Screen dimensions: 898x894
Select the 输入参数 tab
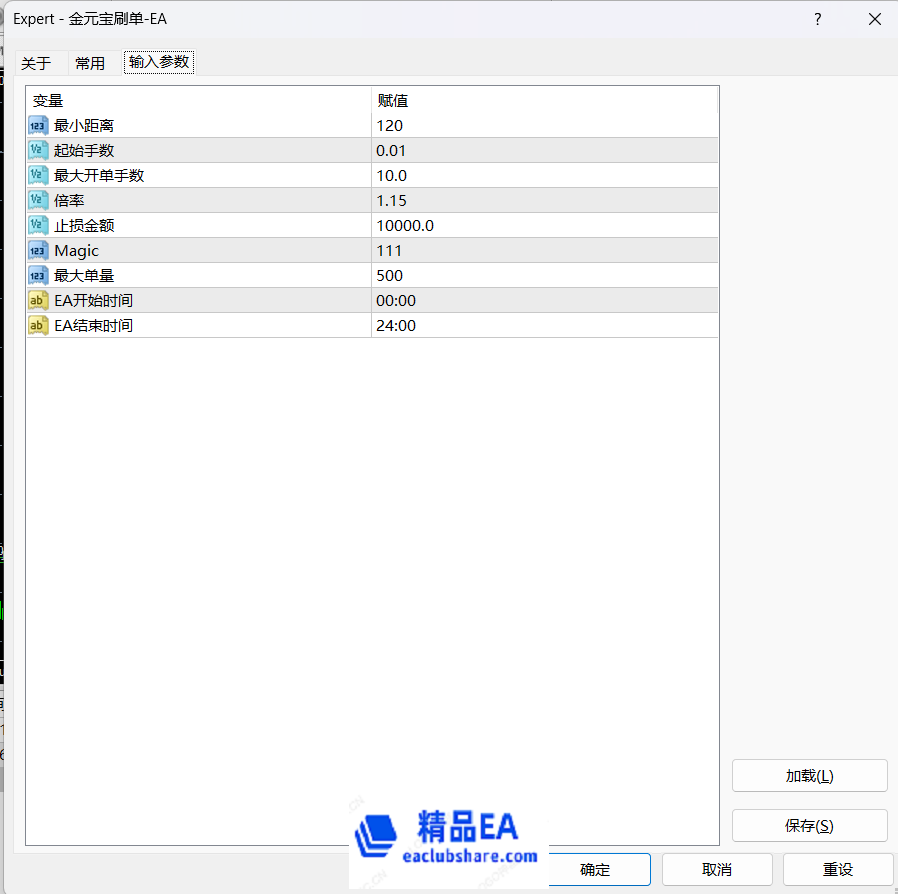(158, 61)
